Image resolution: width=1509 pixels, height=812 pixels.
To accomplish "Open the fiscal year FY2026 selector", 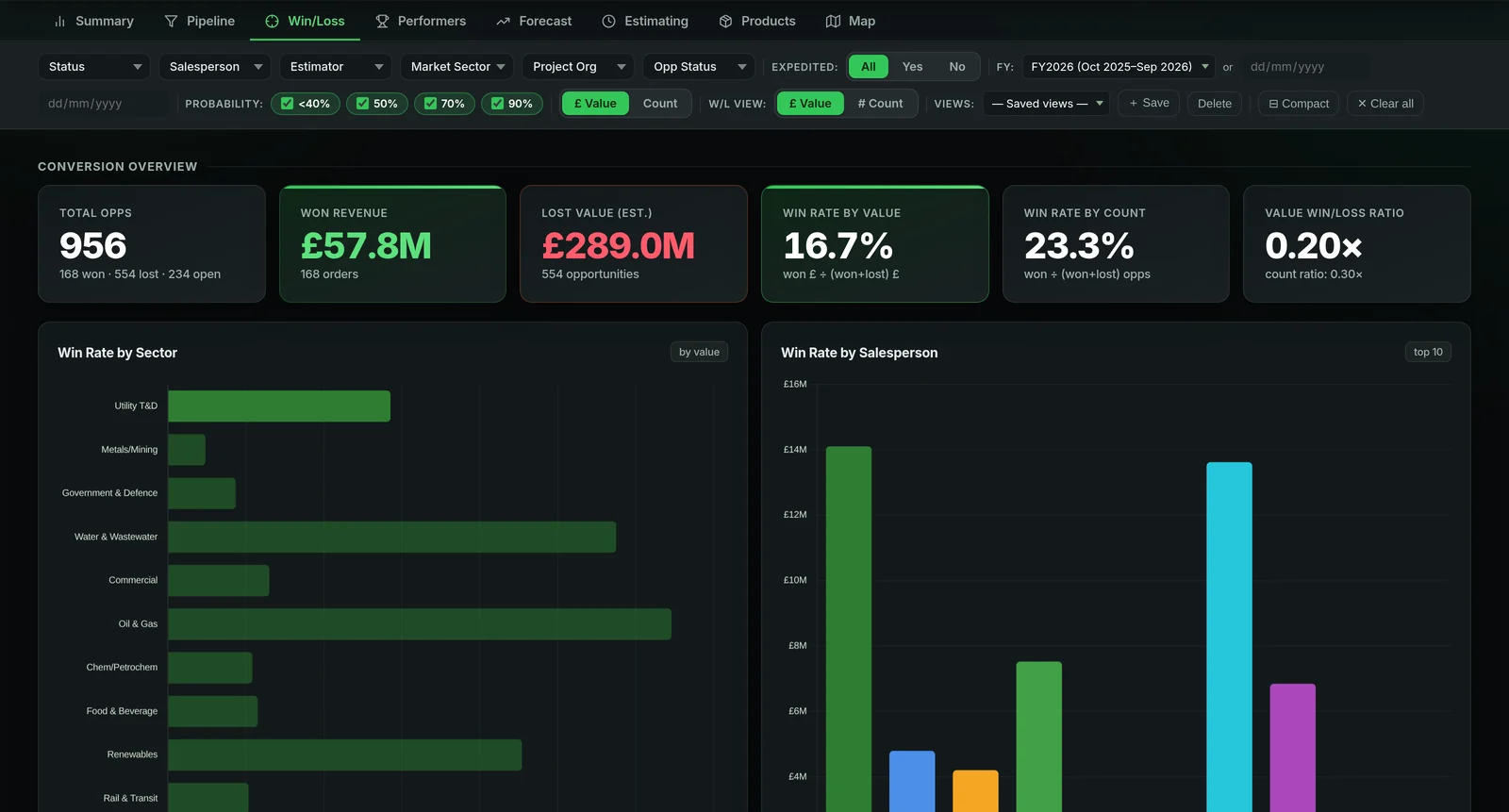I will (1119, 67).
